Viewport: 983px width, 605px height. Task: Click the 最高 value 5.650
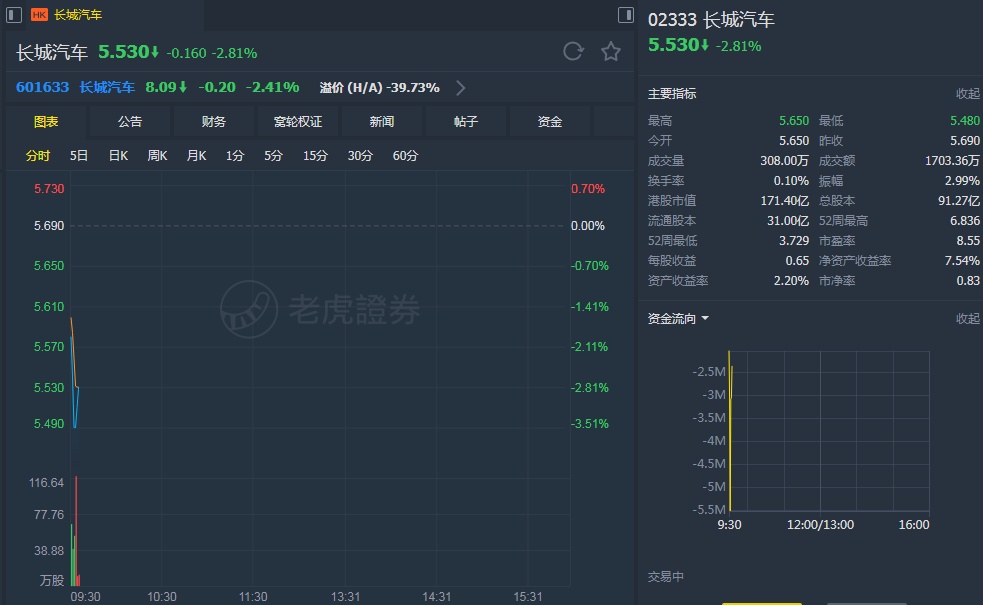tap(794, 120)
